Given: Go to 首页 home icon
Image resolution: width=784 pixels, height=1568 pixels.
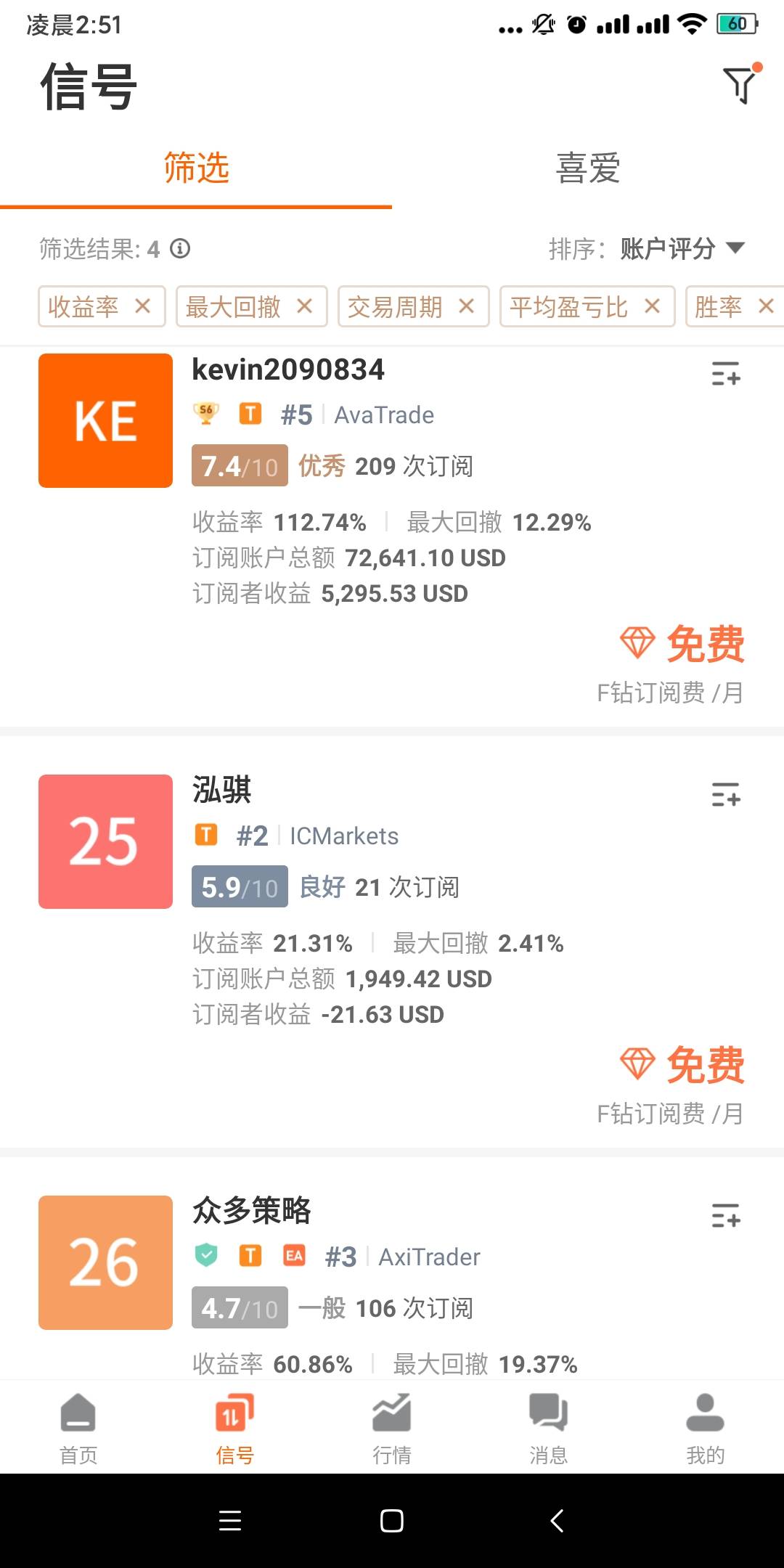Looking at the screenshot, I should click(x=78, y=1427).
